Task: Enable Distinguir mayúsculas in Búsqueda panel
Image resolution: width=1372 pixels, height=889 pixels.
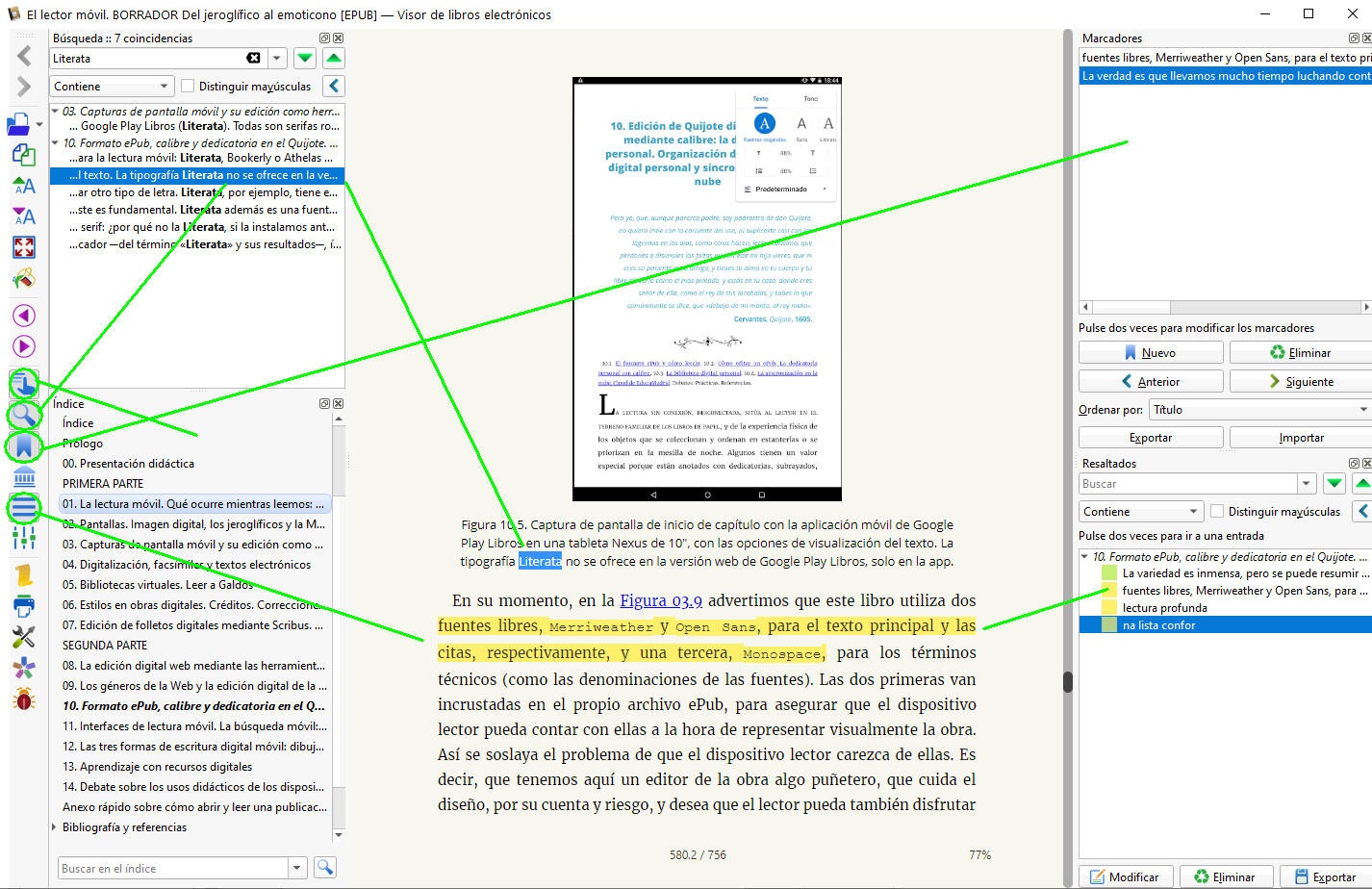Action: pos(188,86)
